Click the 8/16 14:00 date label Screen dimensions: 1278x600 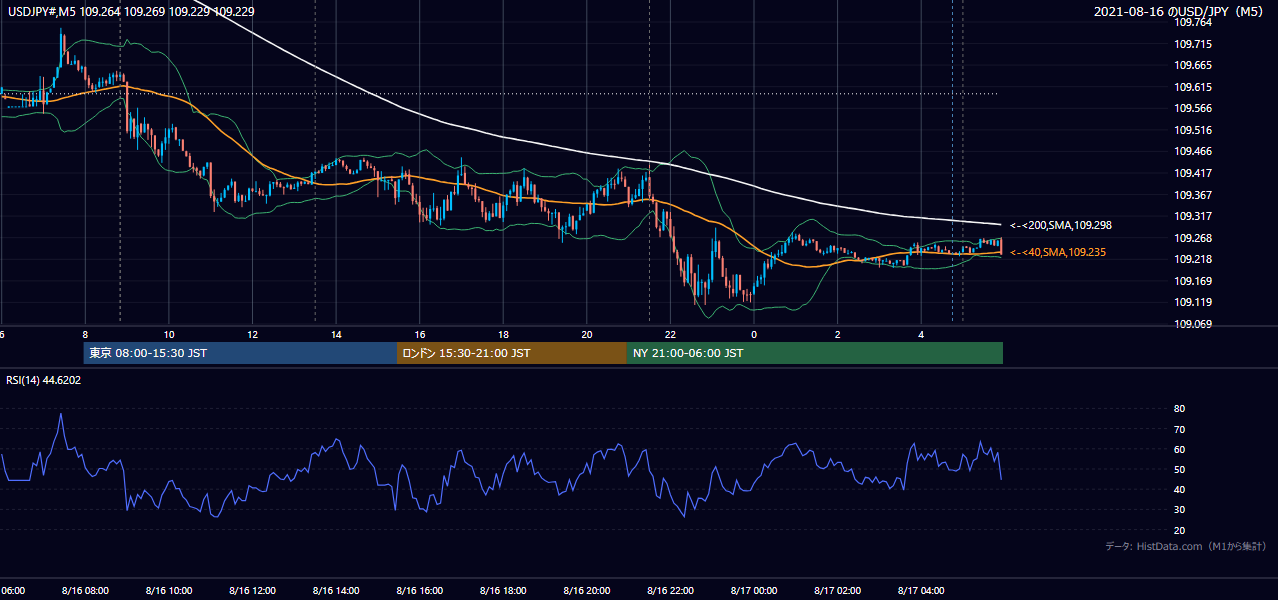point(336,591)
